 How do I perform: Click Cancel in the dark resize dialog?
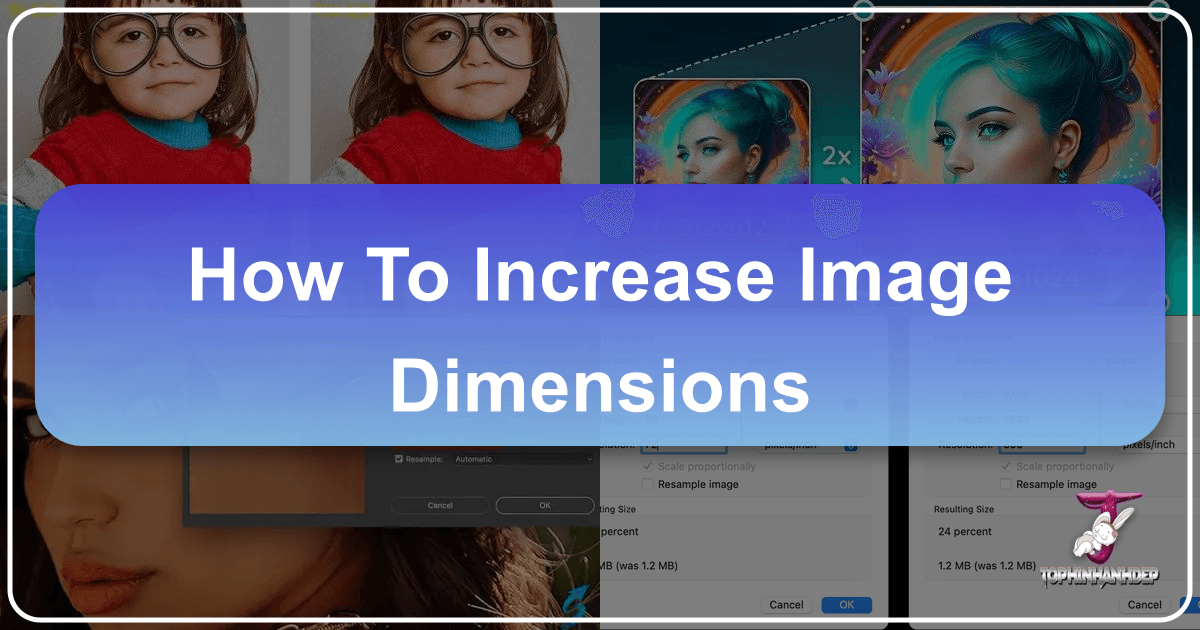tap(440, 505)
